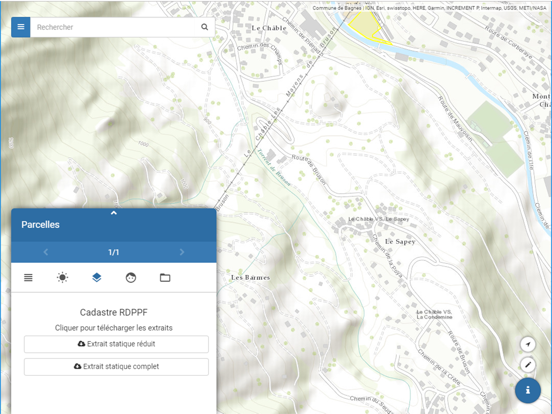The width and height of the screenshot is (552, 414).
Task: Click the Les Barmes map label
Action: click(x=250, y=278)
